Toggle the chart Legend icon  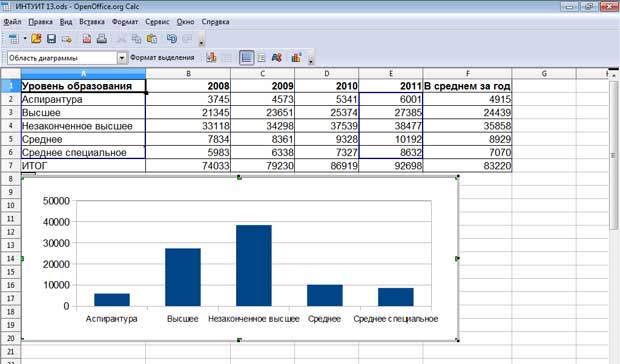pyautogui.click(x=261, y=58)
